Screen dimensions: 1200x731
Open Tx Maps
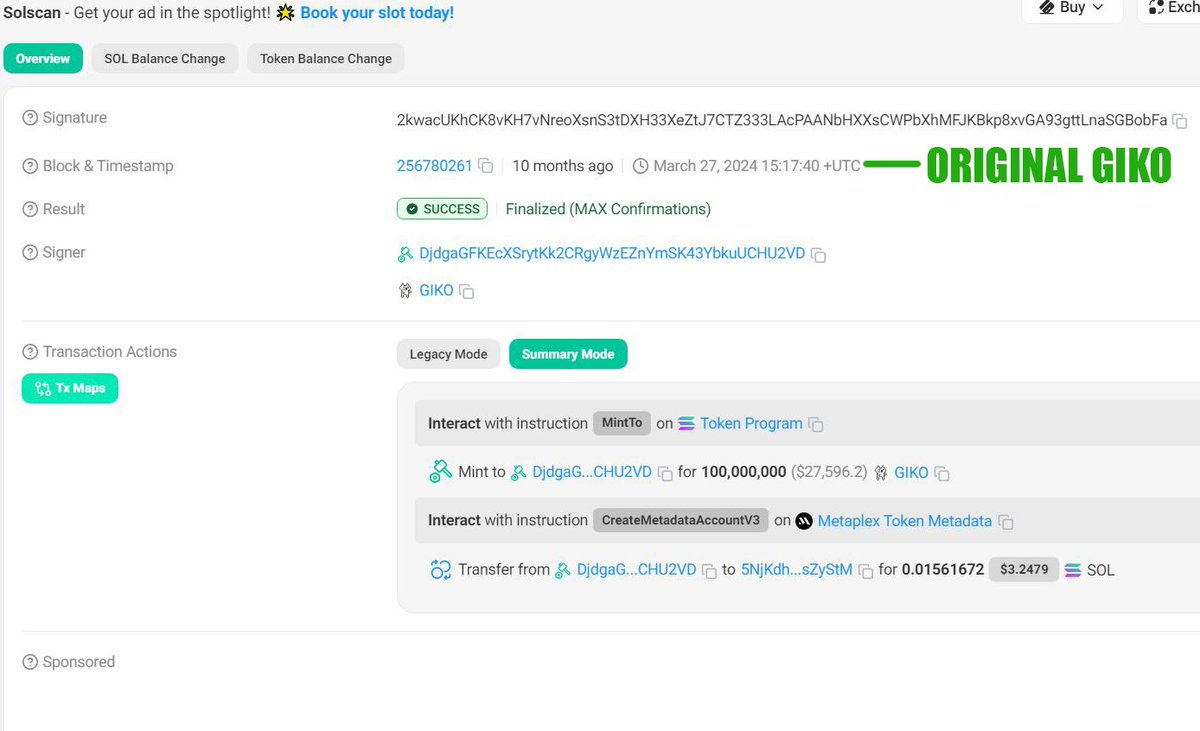click(x=70, y=388)
